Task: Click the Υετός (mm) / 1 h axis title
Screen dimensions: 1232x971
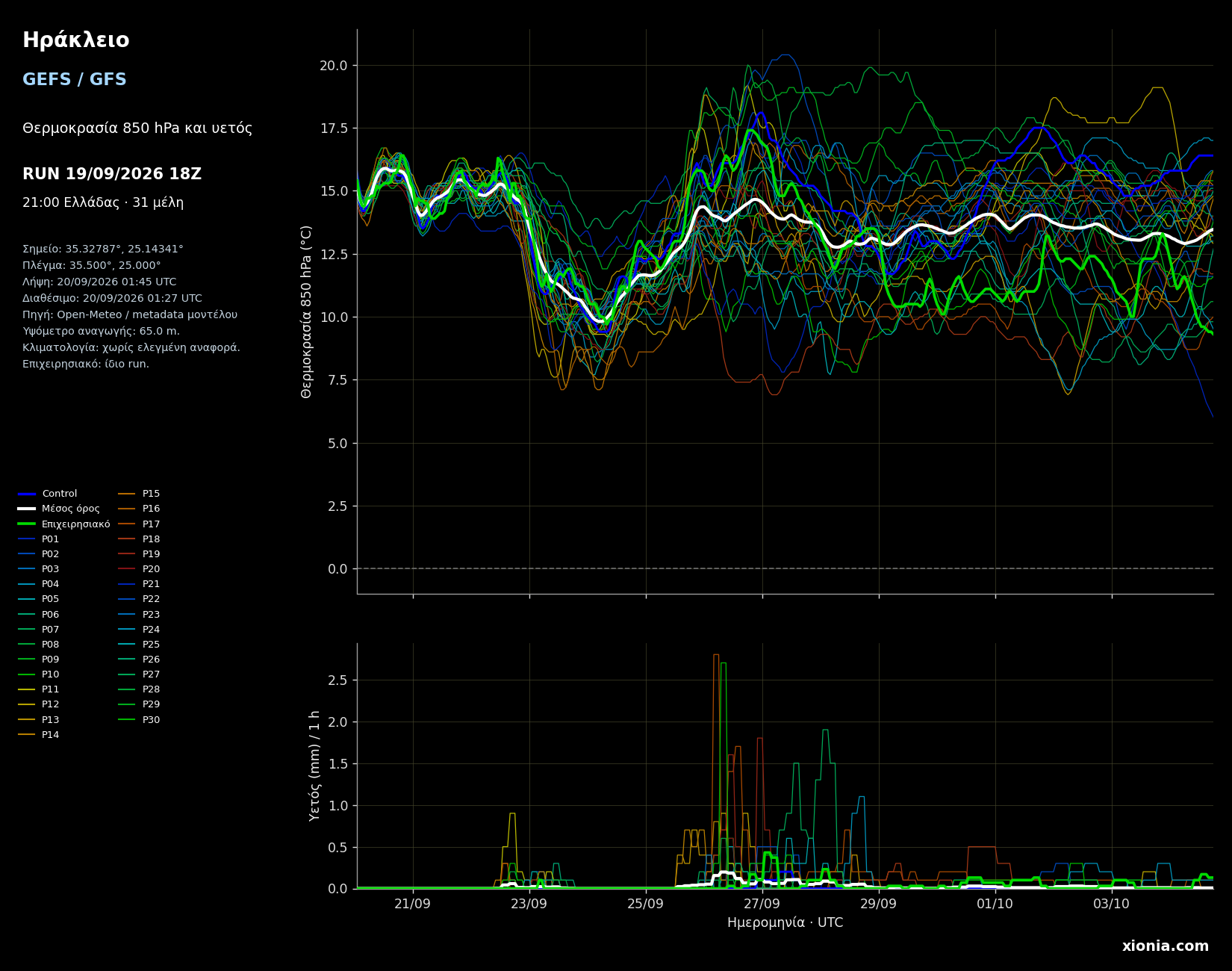Action: point(315,766)
